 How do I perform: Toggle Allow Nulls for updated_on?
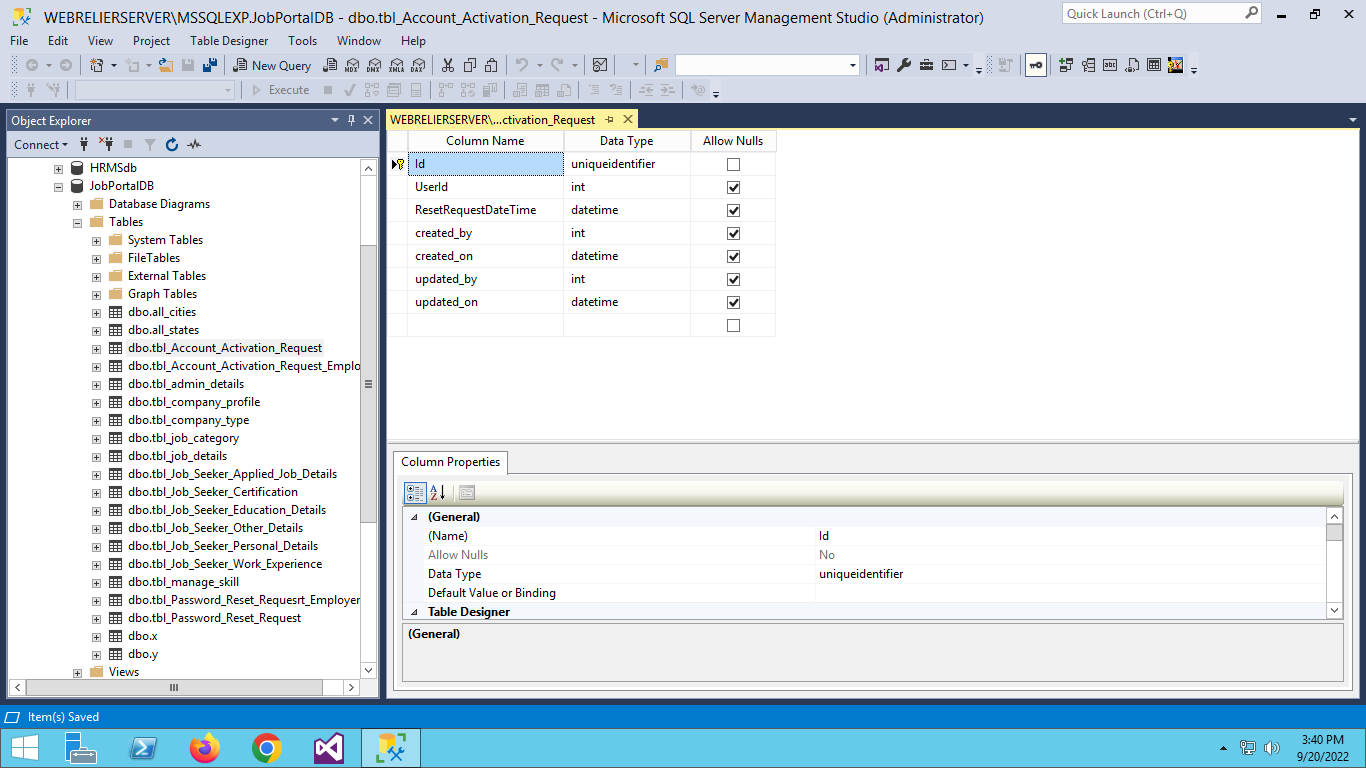[x=733, y=302]
